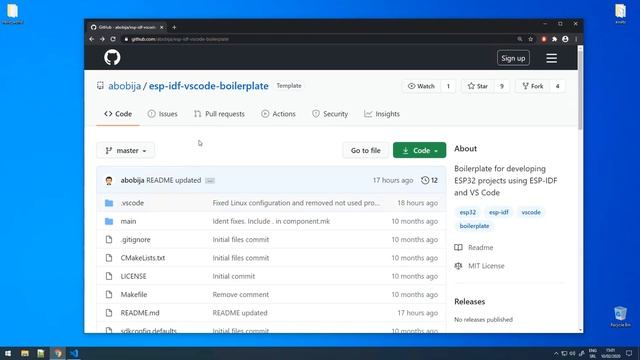Open the LICENSE file
640x360 pixels.
[133, 276]
